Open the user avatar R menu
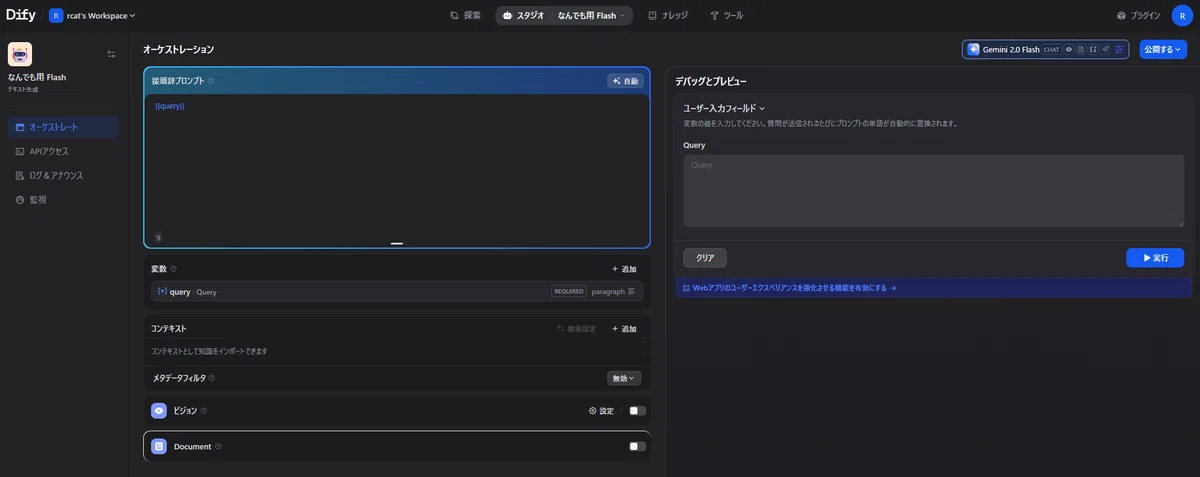The width and height of the screenshot is (1200, 477). pos(1182,16)
